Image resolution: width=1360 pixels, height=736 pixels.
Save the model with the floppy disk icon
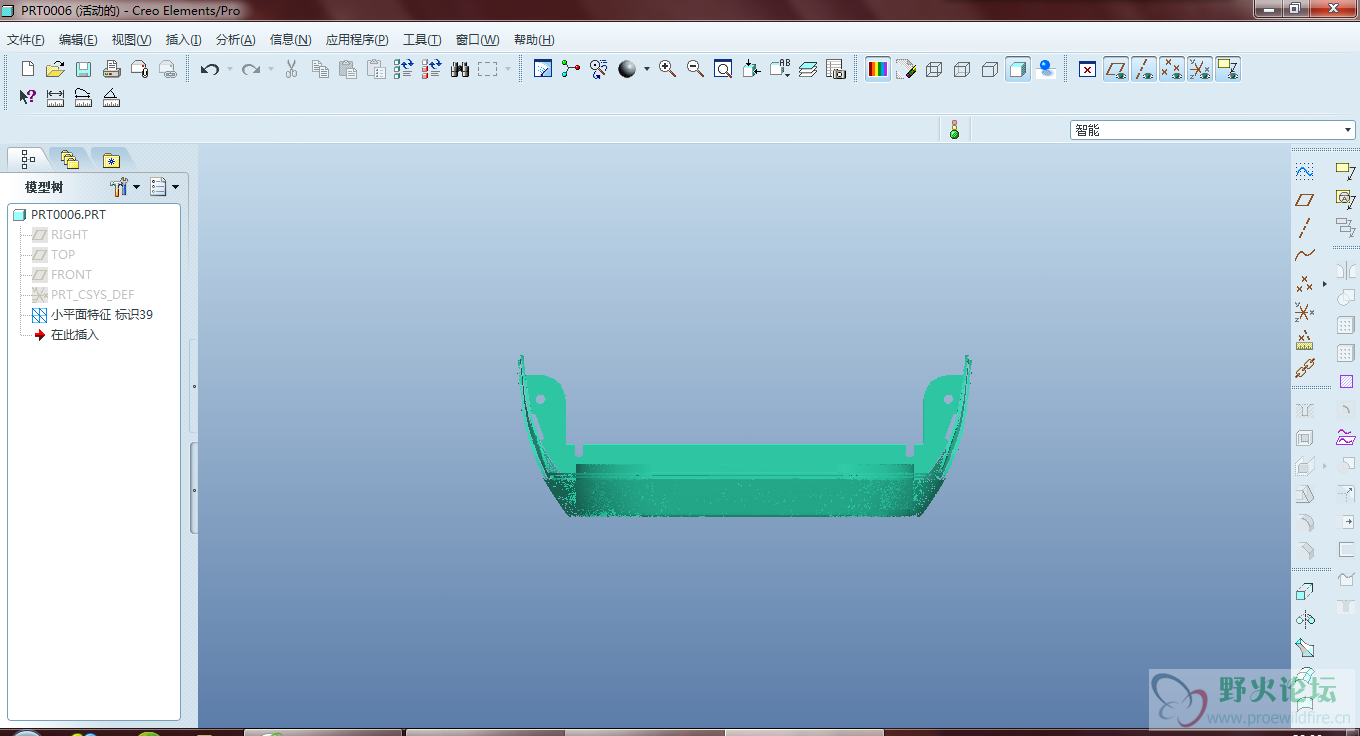pyautogui.click(x=84, y=69)
